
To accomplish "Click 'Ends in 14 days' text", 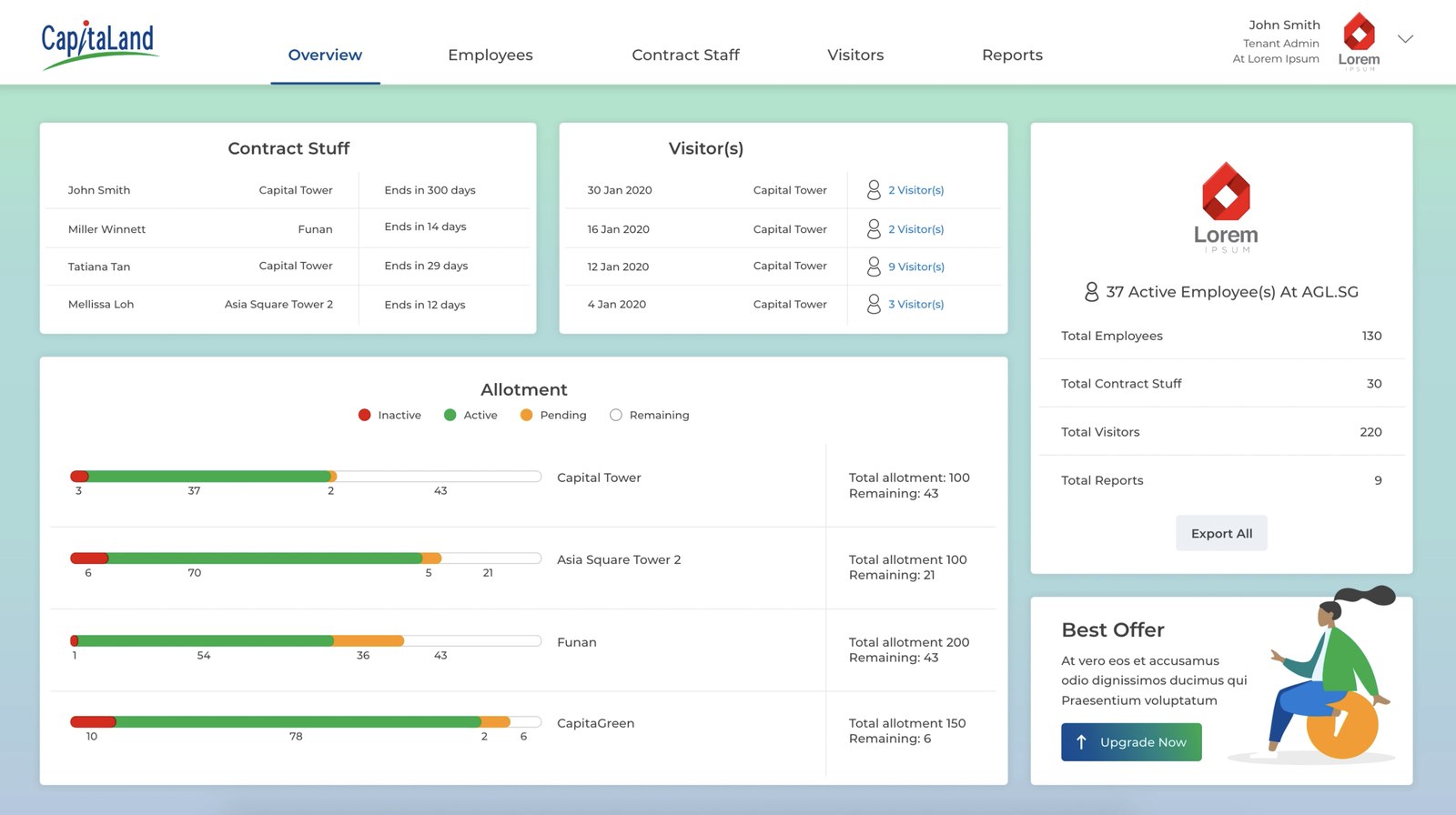I will (425, 226).
